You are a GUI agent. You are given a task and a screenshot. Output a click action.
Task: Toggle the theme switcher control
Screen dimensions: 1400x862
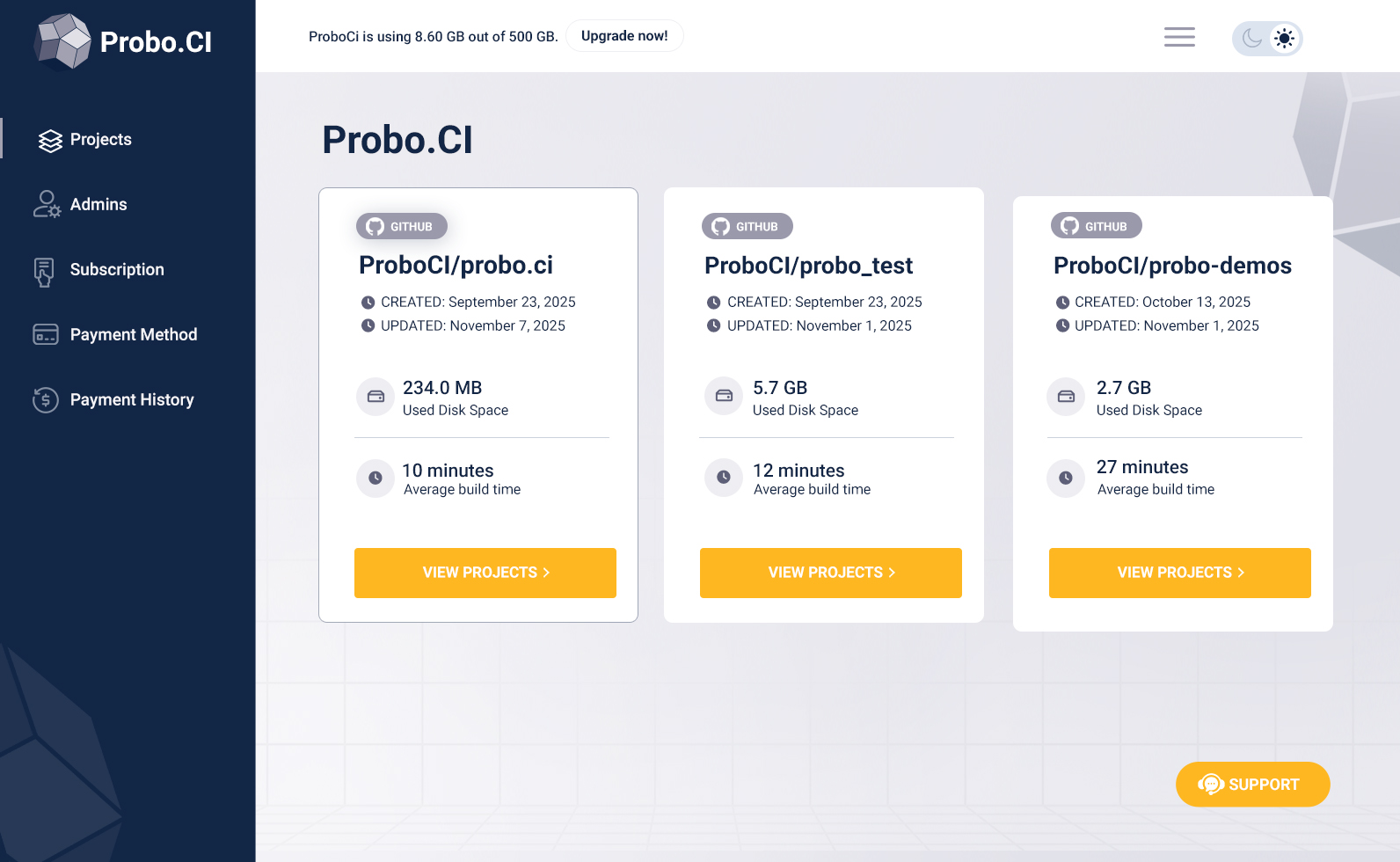coord(1267,38)
